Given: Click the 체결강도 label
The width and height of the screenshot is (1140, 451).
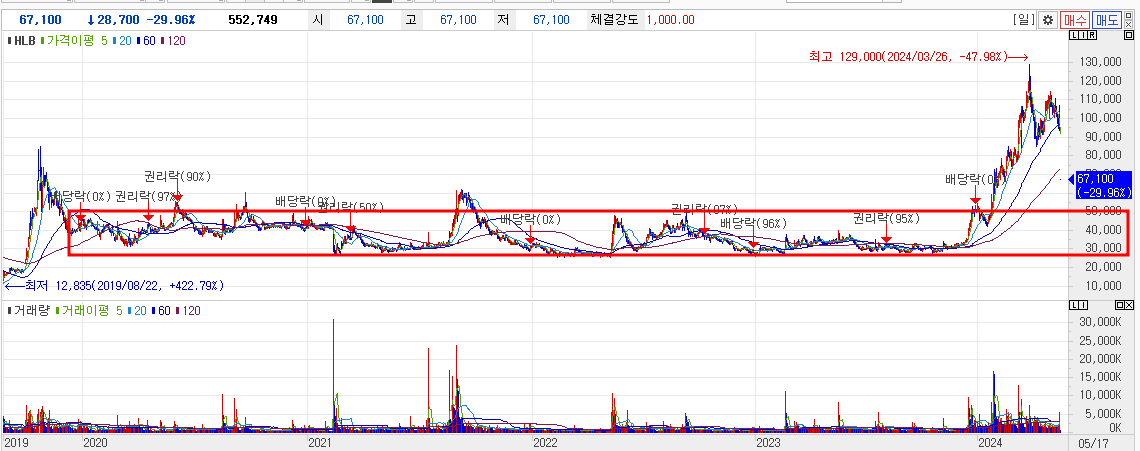Looking at the screenshot, I should [x=615, y=20].
